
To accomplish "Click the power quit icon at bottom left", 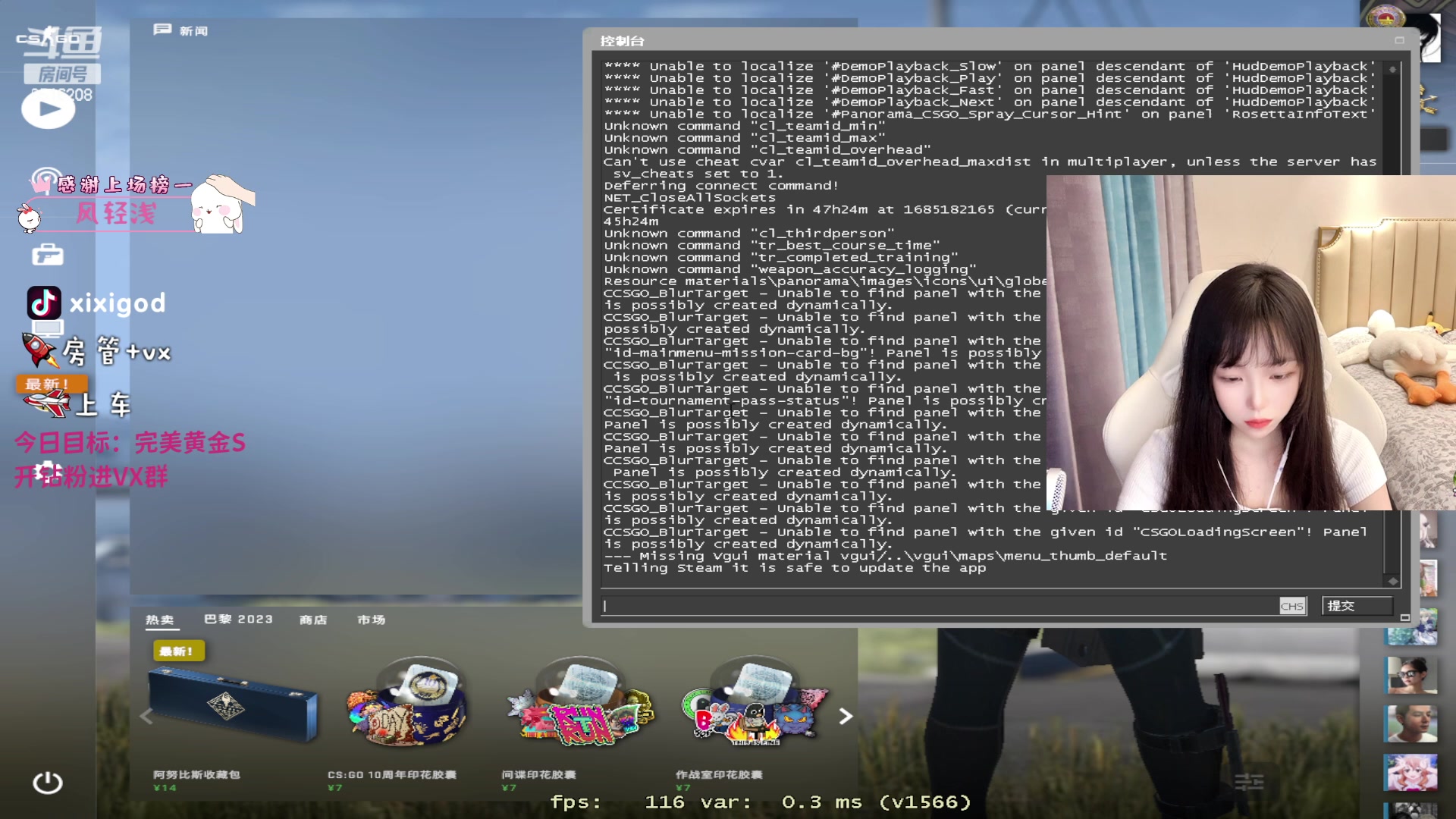I will pyautogui.click(x=48, y=782).
